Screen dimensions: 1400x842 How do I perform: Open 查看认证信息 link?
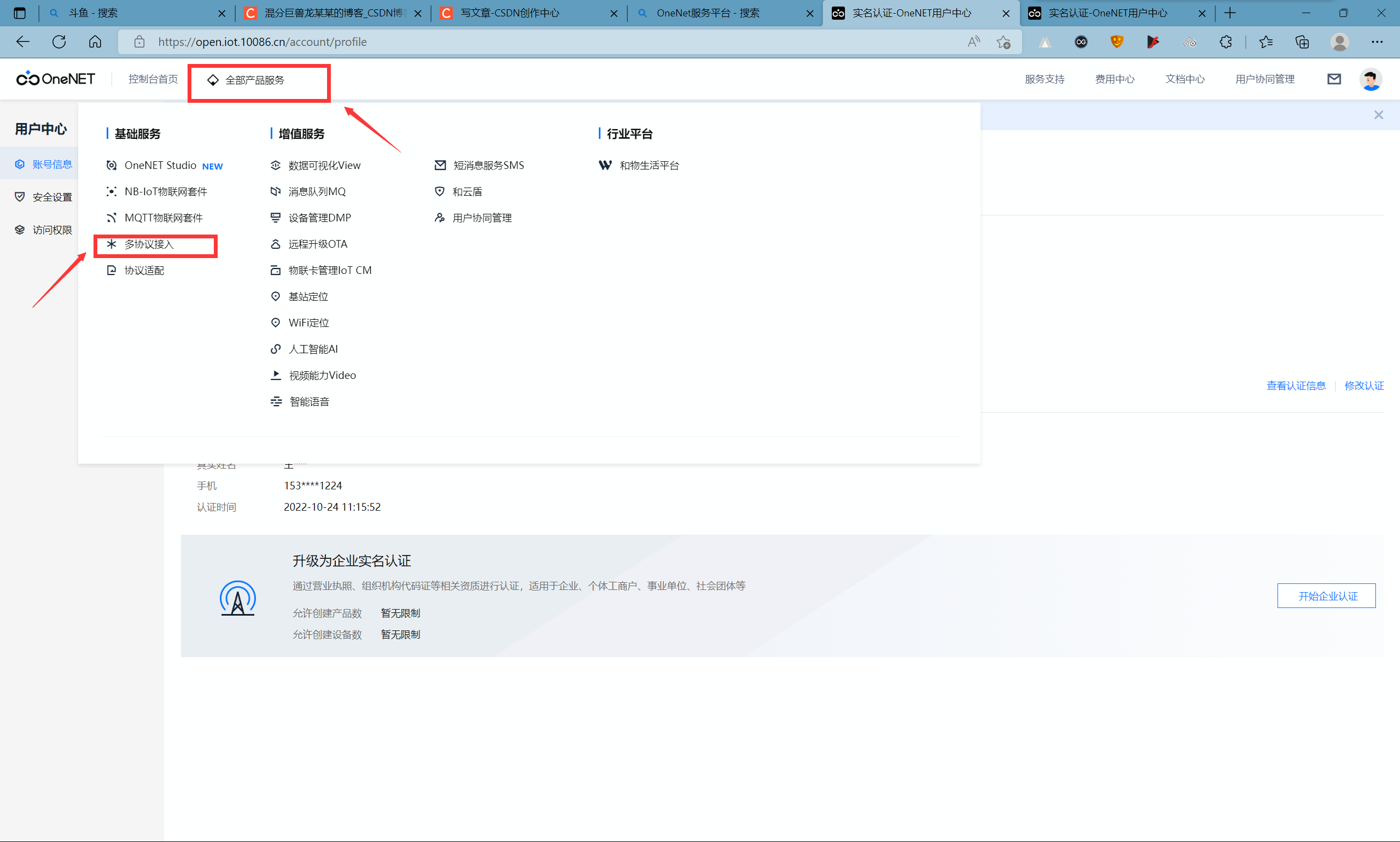pos(1296,386)
